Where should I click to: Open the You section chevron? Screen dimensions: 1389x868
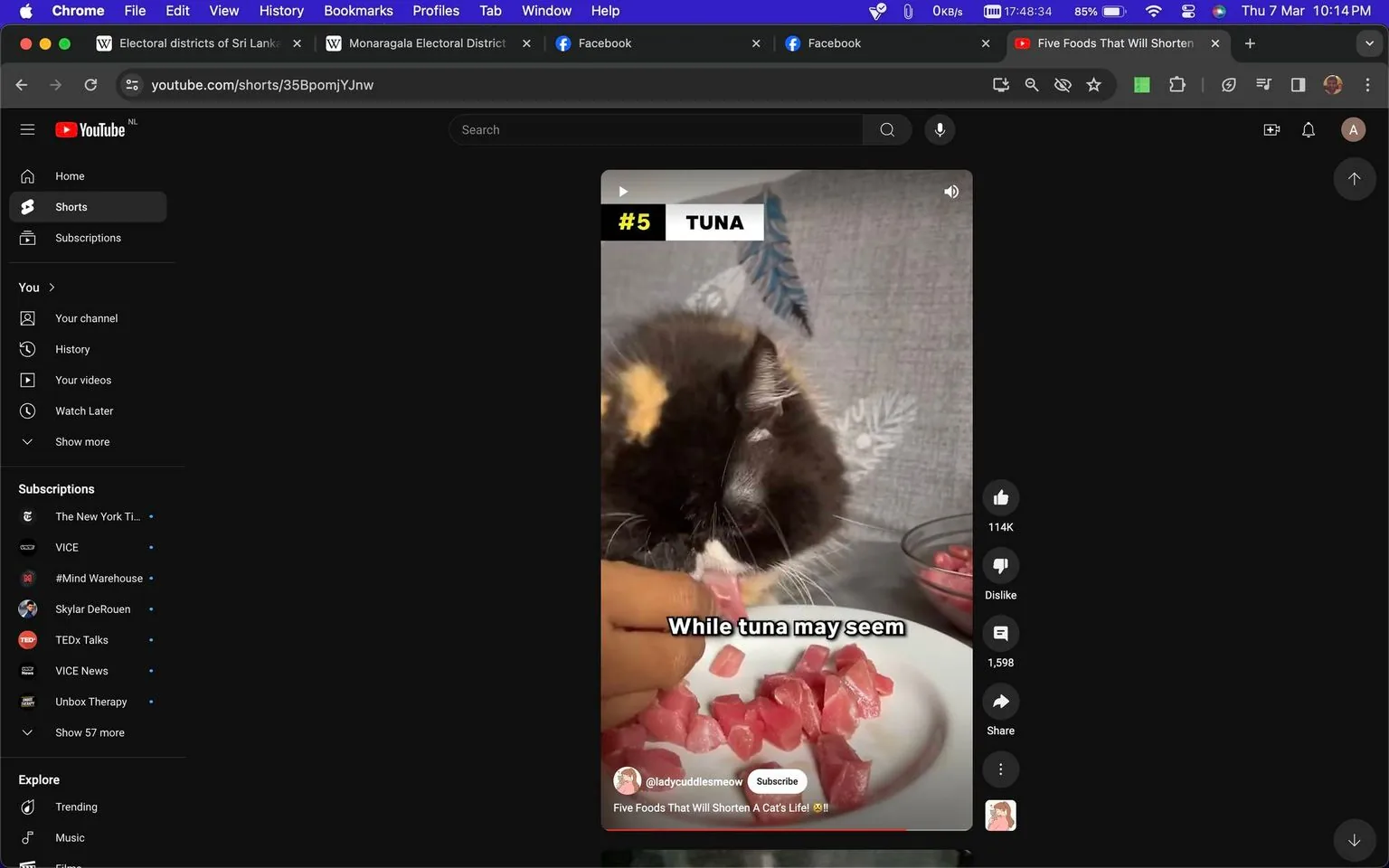(x=51, y=287)
